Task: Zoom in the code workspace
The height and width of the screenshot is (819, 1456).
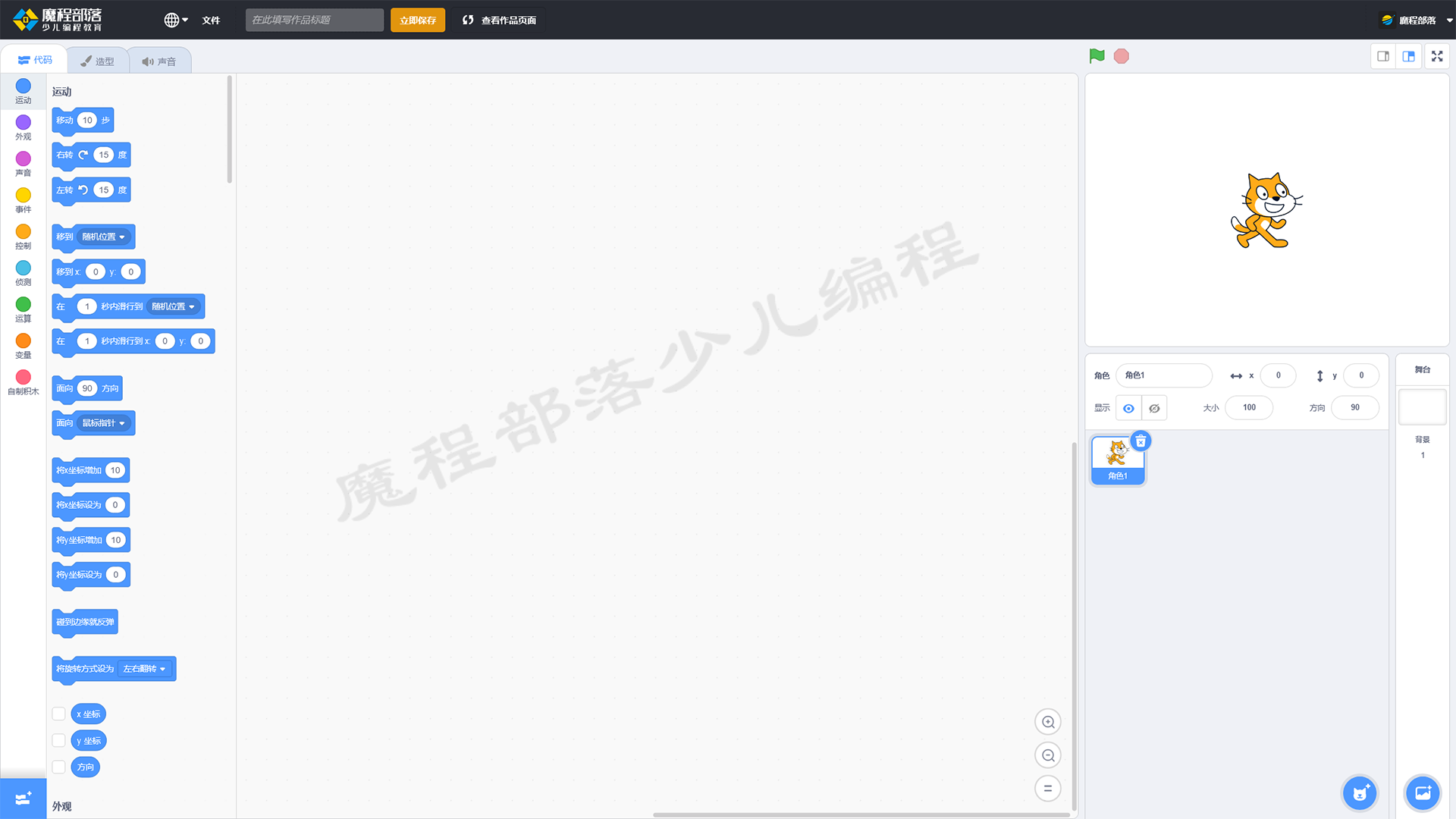Action: pos(1048,722)
